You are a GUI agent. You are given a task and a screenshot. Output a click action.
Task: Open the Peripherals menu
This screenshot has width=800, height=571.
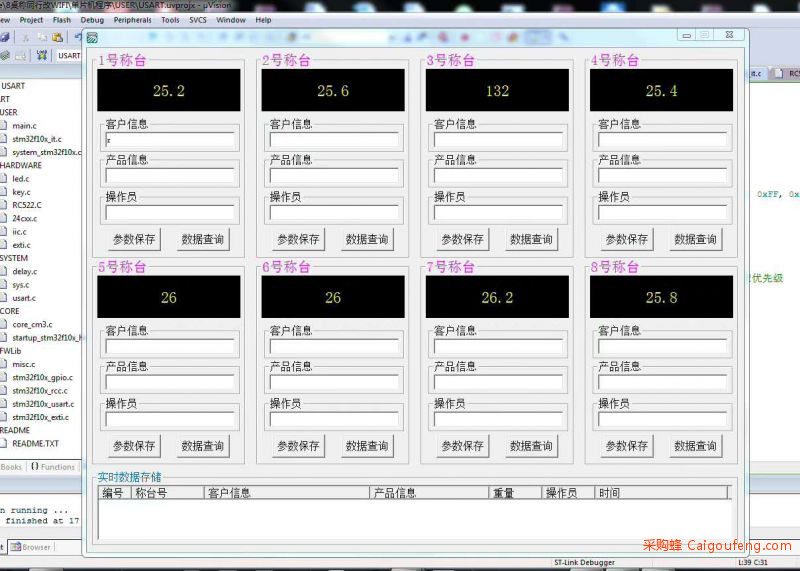point(133,20)
